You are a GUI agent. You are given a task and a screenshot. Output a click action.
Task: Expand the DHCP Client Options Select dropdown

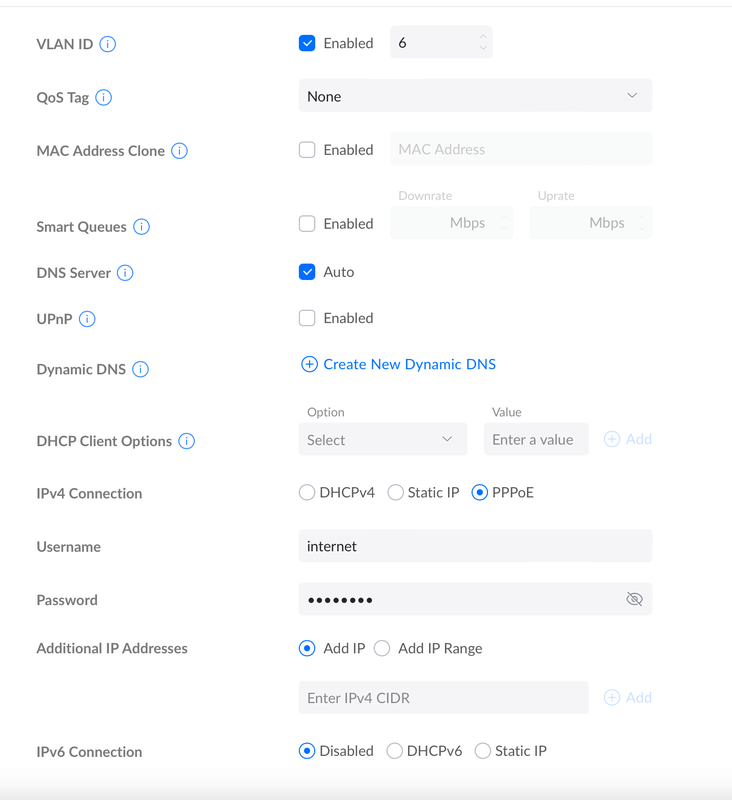point(382,440)
